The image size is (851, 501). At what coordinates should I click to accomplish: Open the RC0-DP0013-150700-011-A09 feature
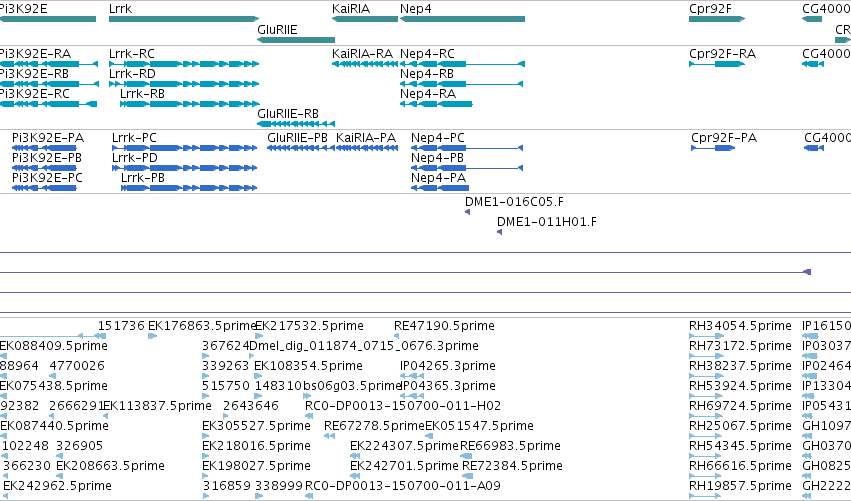403,486
